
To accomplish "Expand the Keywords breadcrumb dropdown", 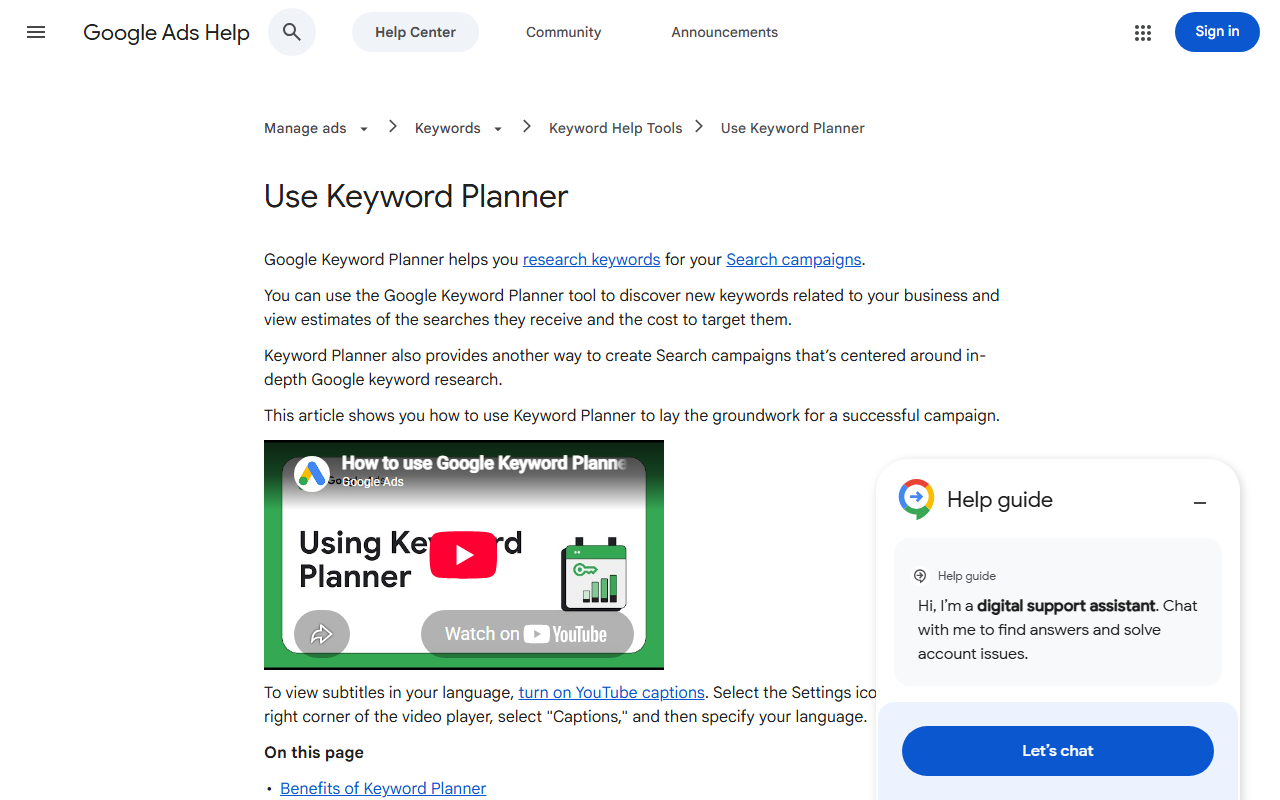I will click(498, 129).
